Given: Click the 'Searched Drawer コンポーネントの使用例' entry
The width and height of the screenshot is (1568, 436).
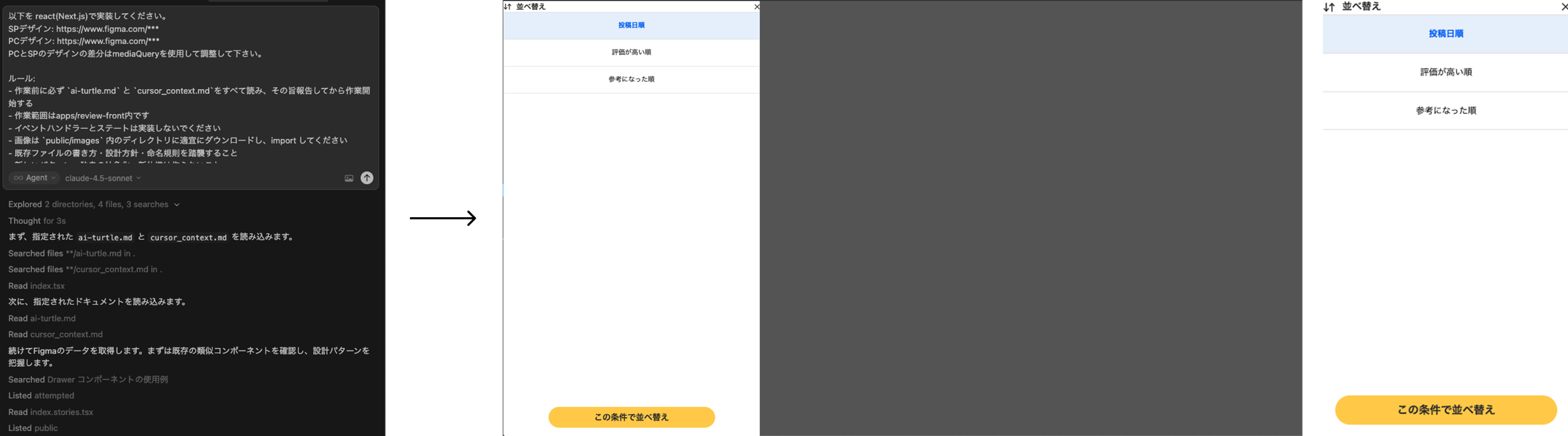Looking at the screenshot, I should click(88, 380).
